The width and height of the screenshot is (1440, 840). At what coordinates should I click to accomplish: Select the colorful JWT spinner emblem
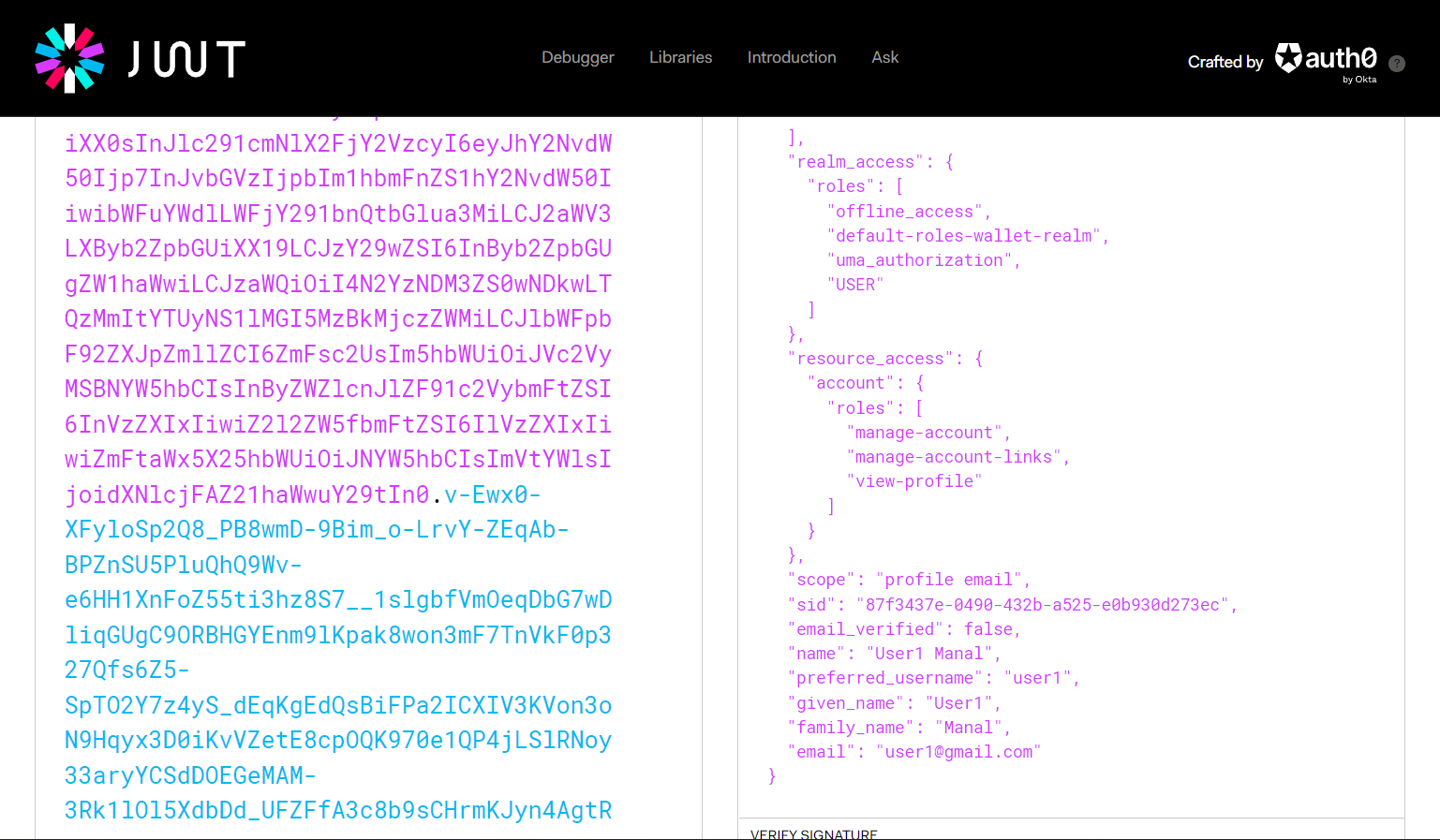(70, 57)
